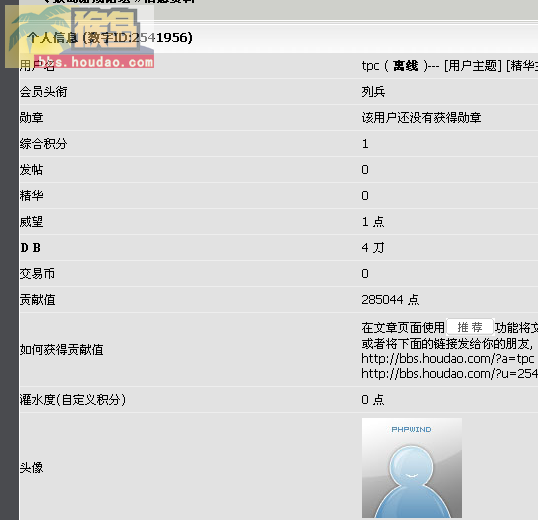Click the 贡献值 value 285044 点

(x=390, y=299)
